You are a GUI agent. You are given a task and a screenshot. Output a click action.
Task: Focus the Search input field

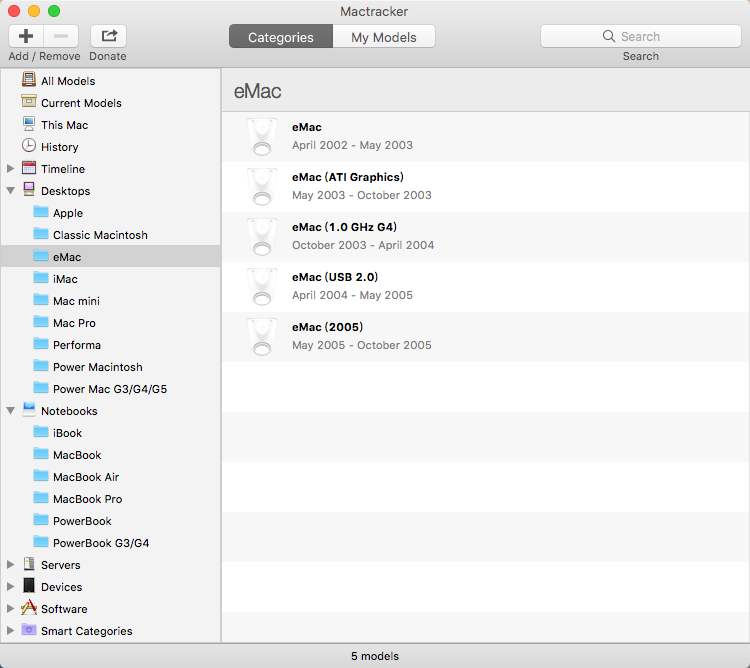(640, 36)
